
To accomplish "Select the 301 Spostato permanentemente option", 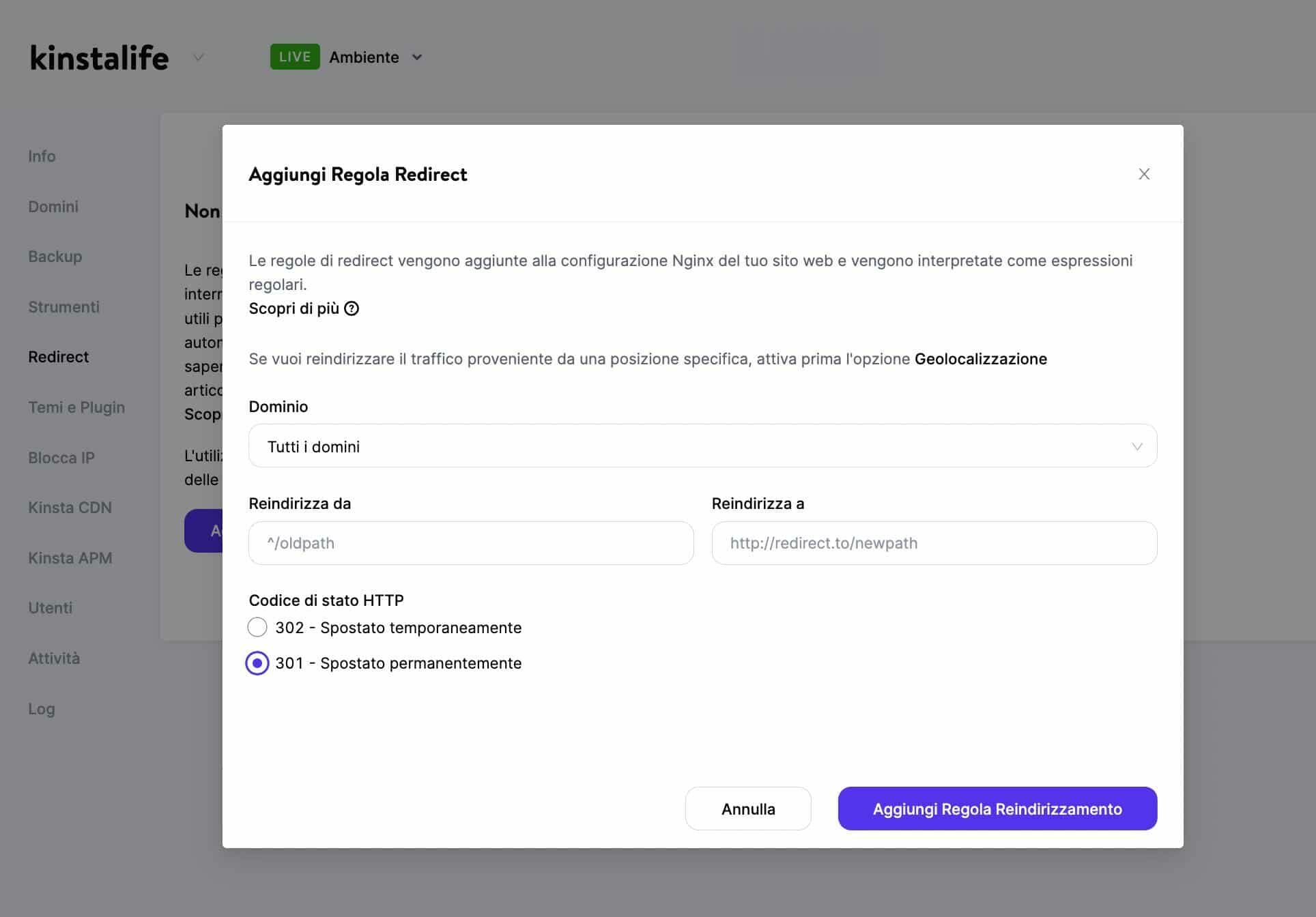I will 257,663.
